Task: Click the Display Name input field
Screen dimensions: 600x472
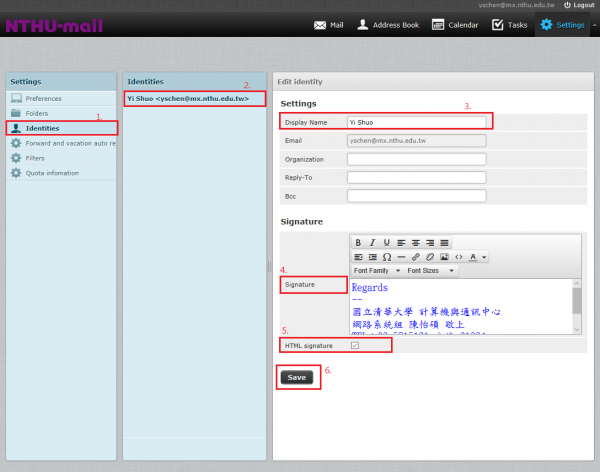Action: pos(416,122)
